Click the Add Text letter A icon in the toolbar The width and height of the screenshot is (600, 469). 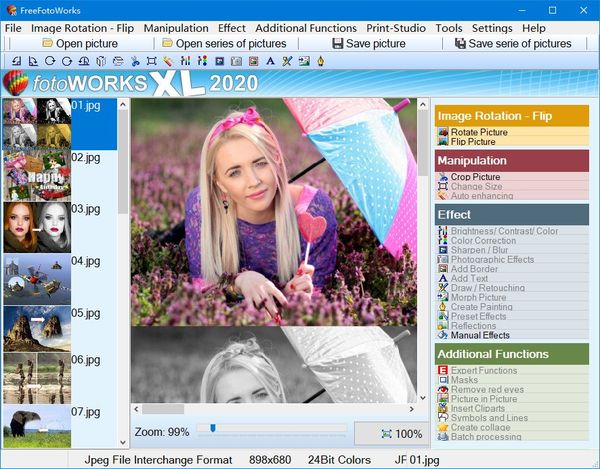[270, 61]
